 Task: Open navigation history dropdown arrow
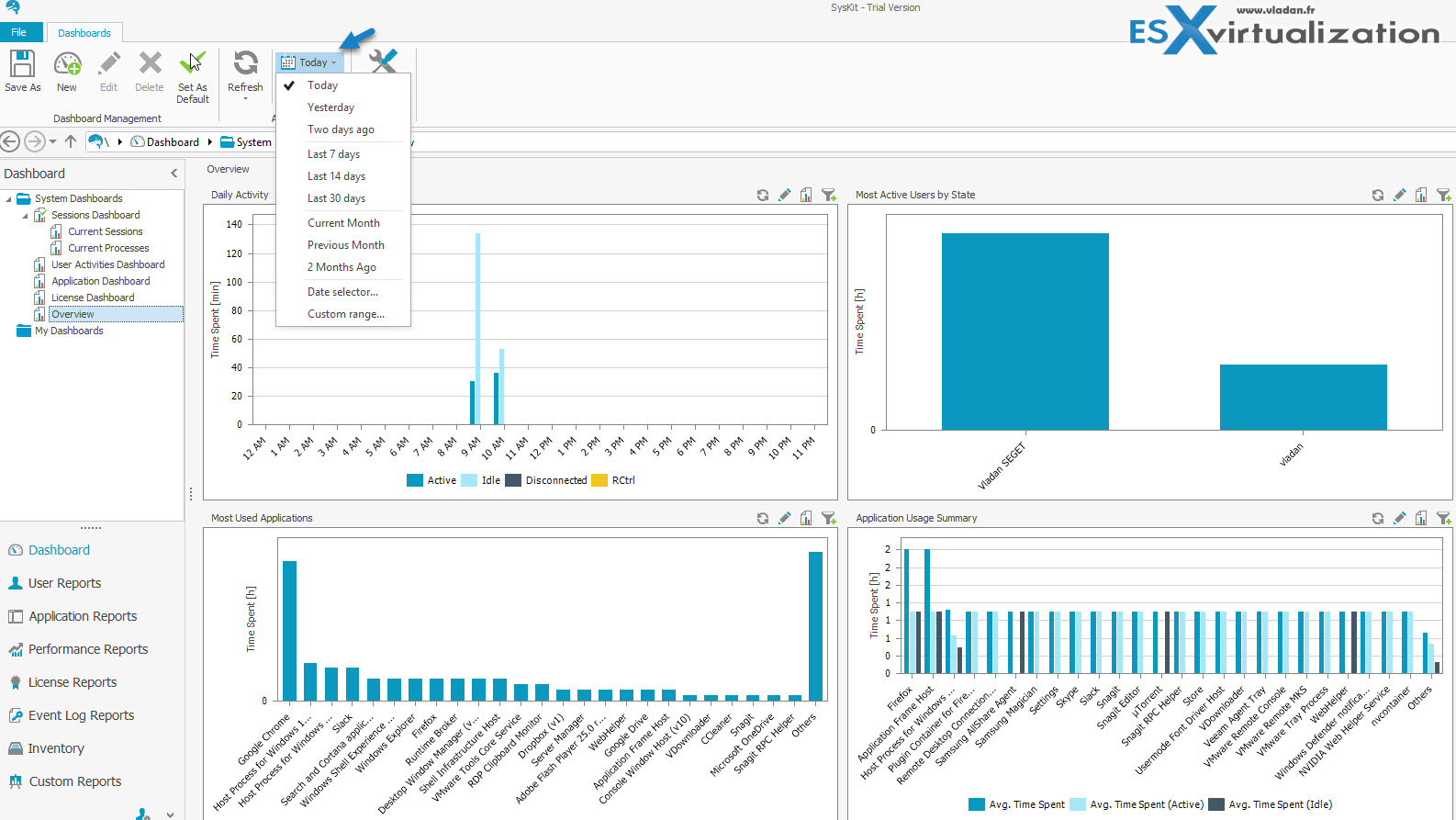52,141
